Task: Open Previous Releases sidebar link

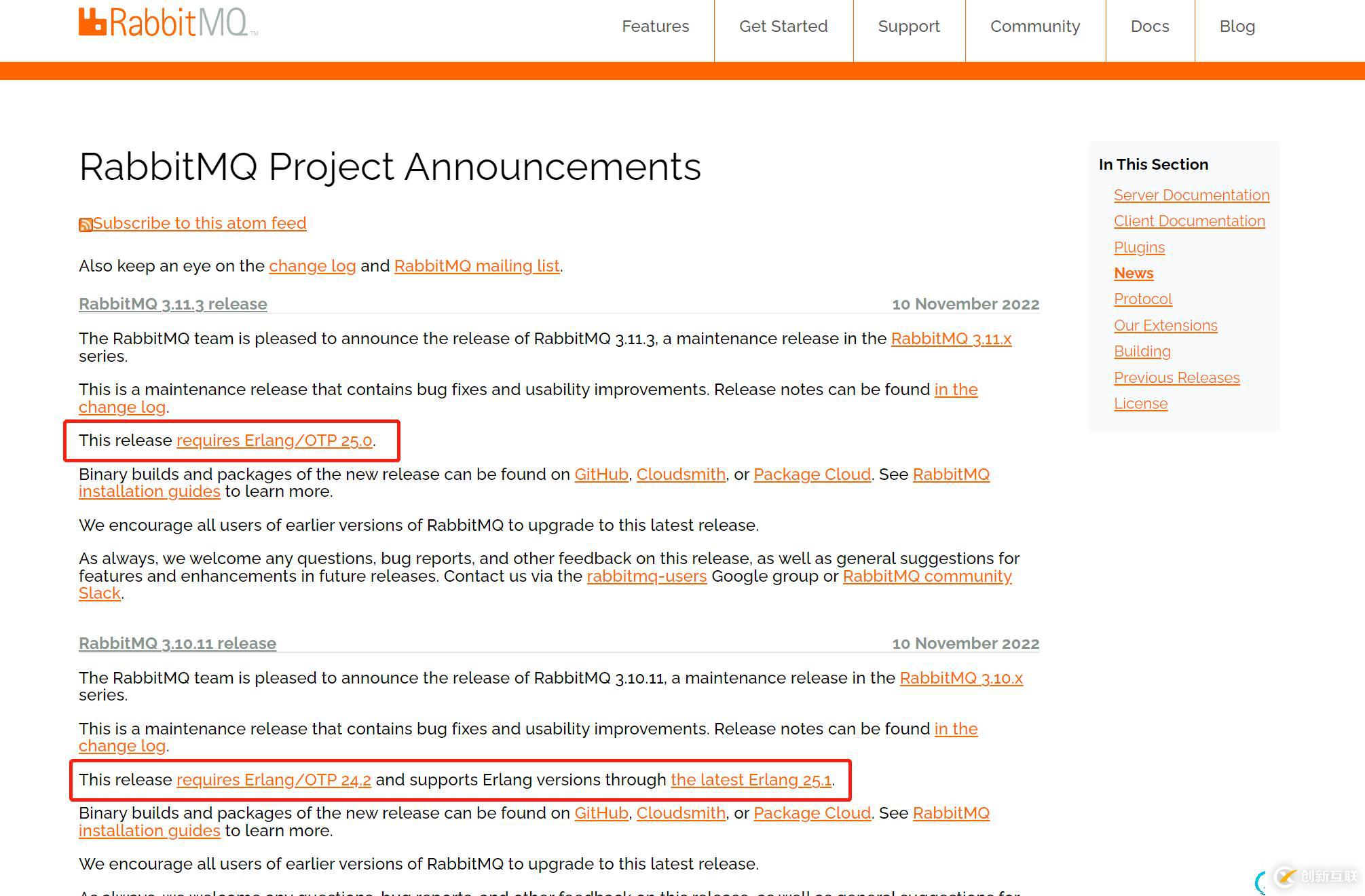Action: pos(1176,378)
